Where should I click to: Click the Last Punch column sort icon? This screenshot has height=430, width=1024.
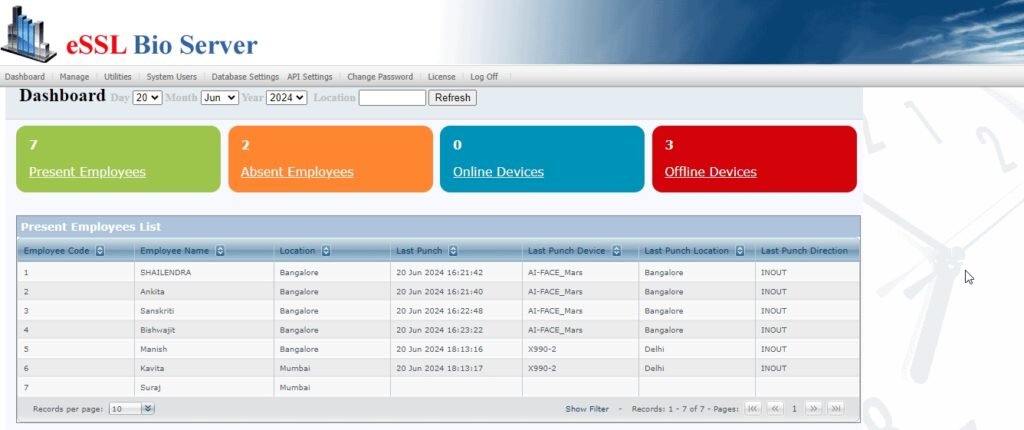click(453, 251)
